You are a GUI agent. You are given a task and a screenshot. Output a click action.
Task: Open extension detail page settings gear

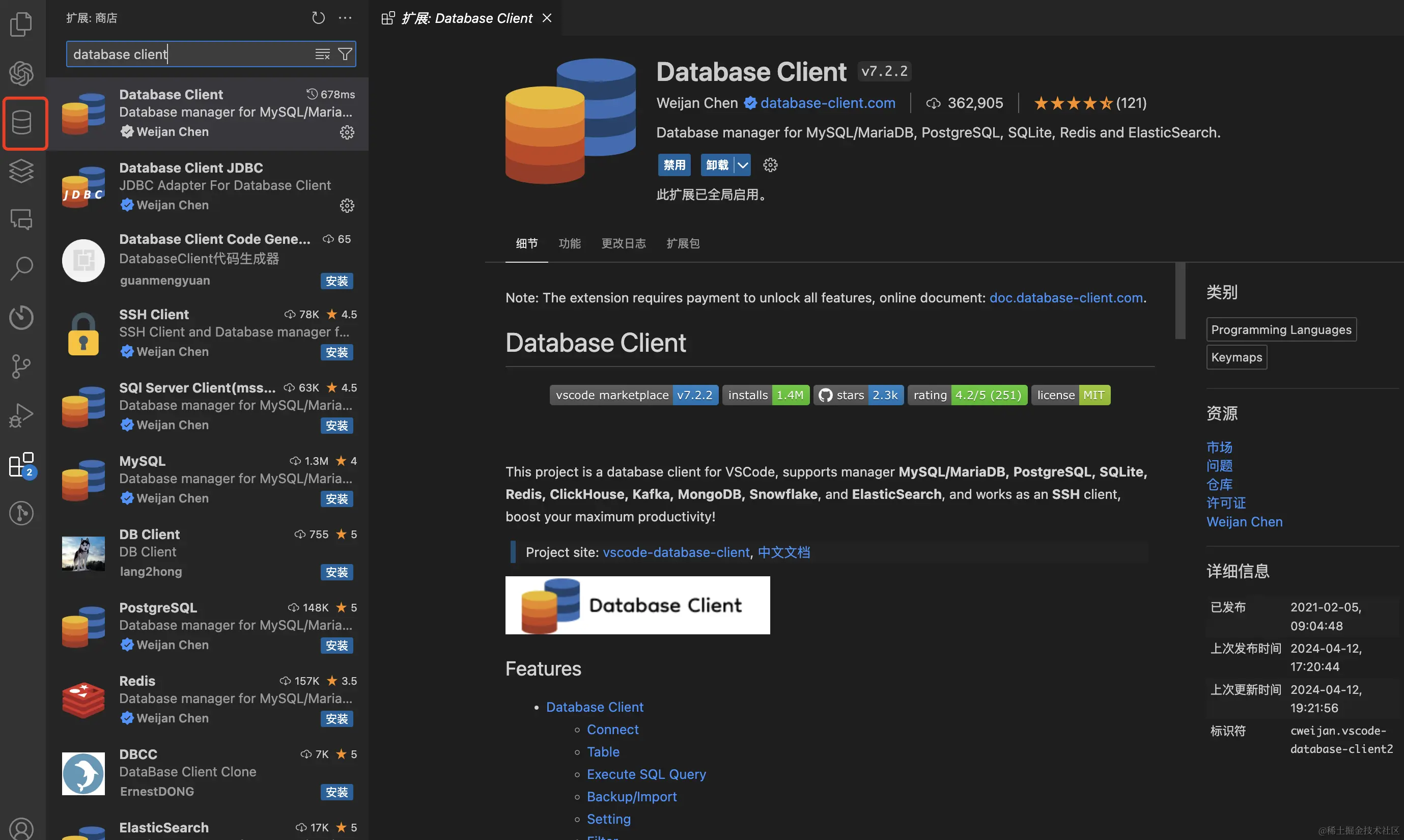tap(770, 165)
